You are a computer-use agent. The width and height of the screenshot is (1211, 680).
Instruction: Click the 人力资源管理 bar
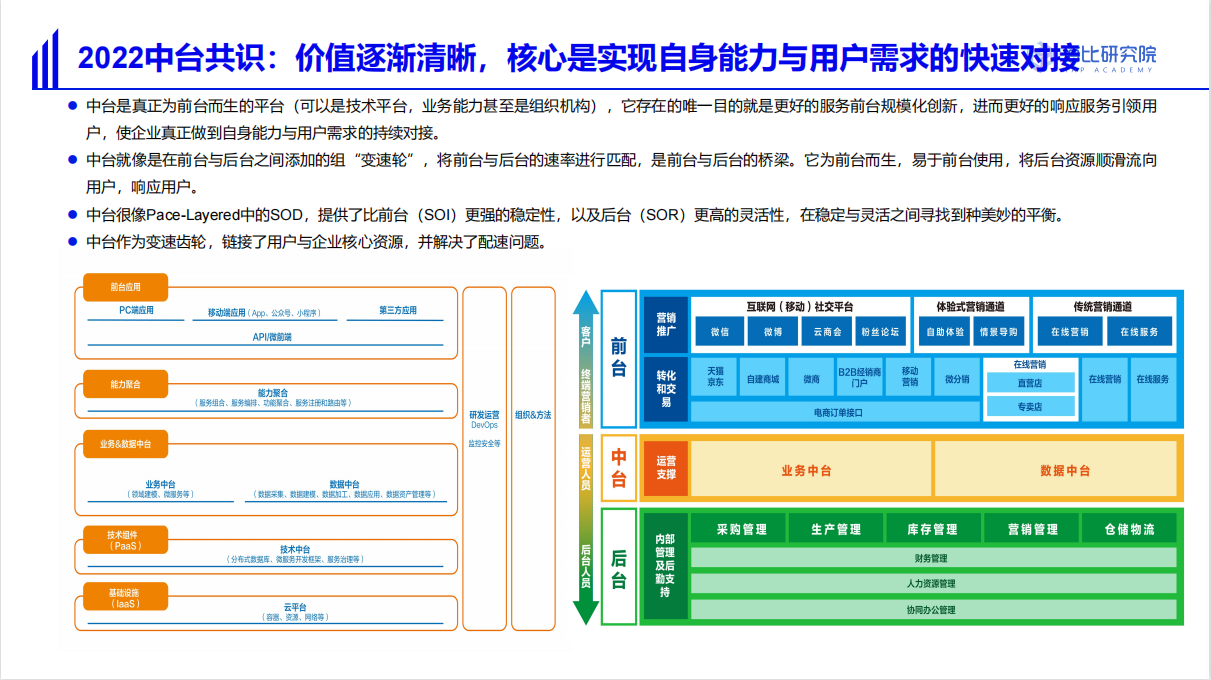(931, 584)
